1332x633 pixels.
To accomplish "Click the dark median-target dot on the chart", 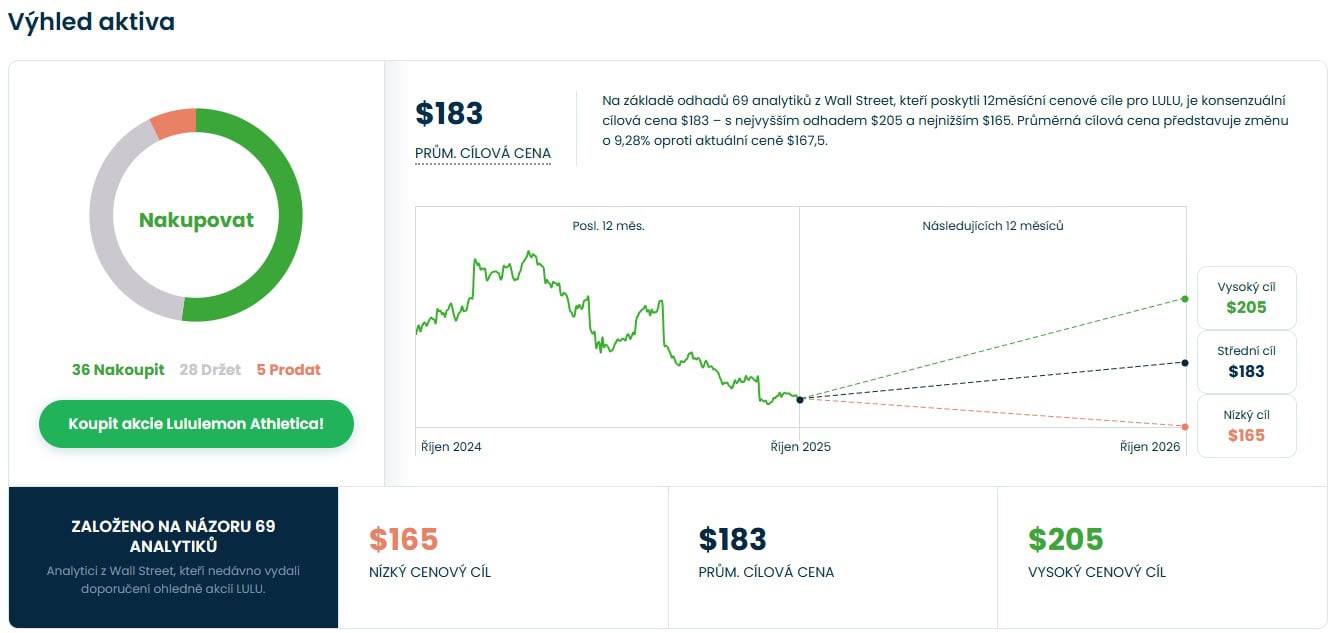I will [x=1185, y=363].
